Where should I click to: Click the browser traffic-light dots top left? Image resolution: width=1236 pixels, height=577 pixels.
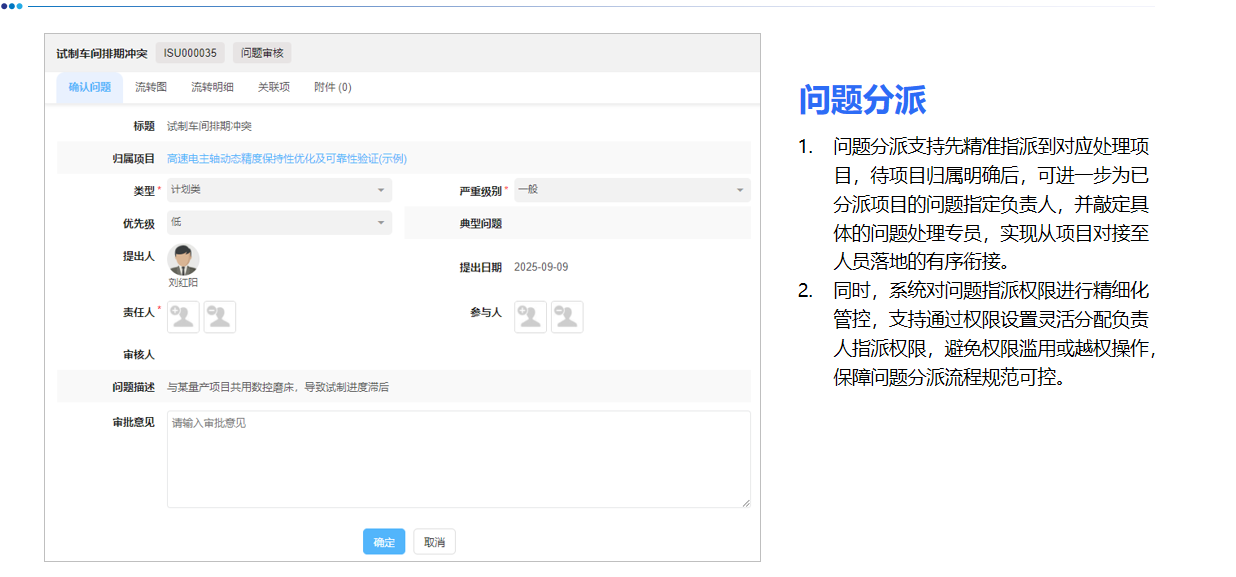[x=14, y=8]
